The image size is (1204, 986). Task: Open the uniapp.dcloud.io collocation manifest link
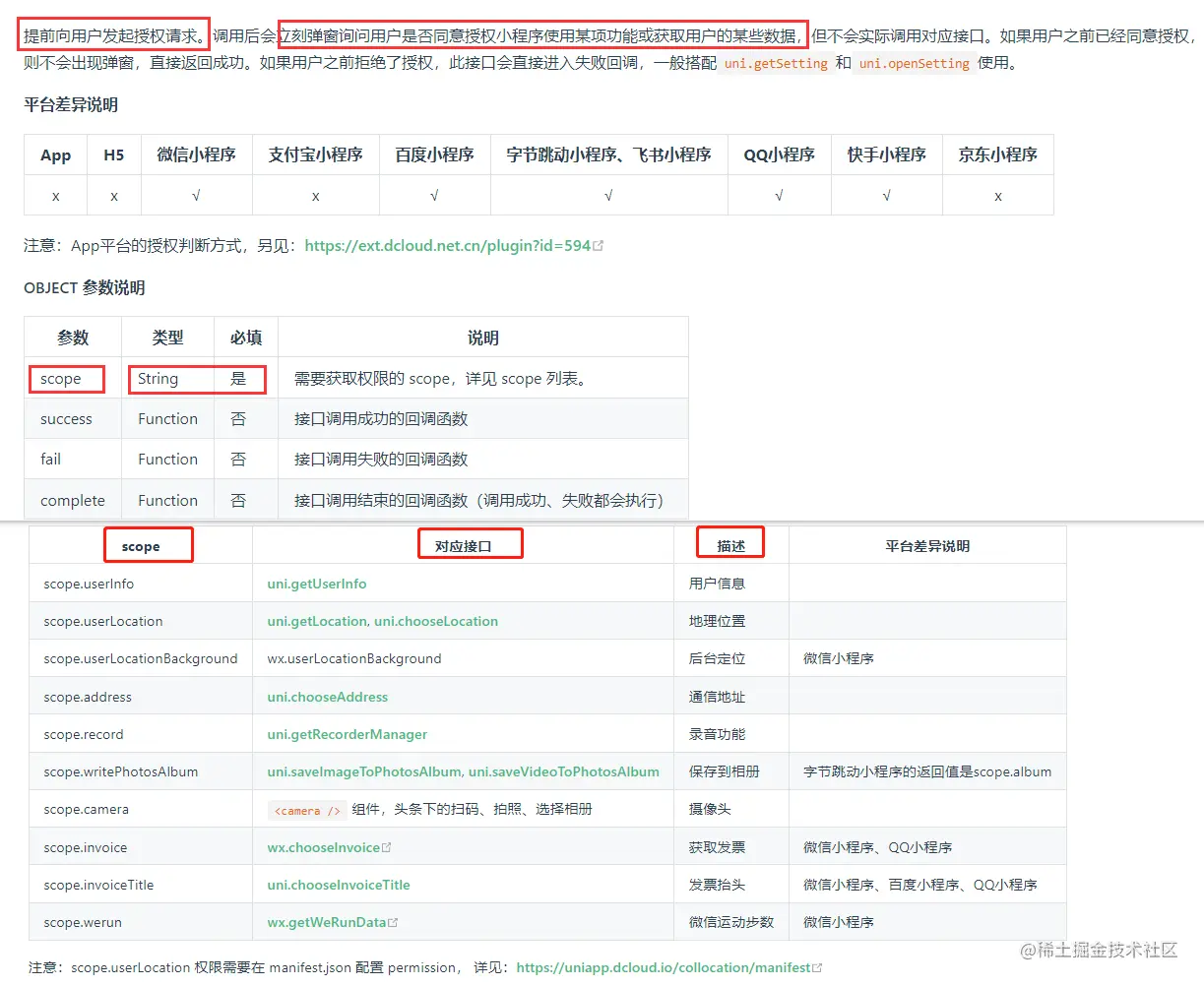(x=664, y=967)
